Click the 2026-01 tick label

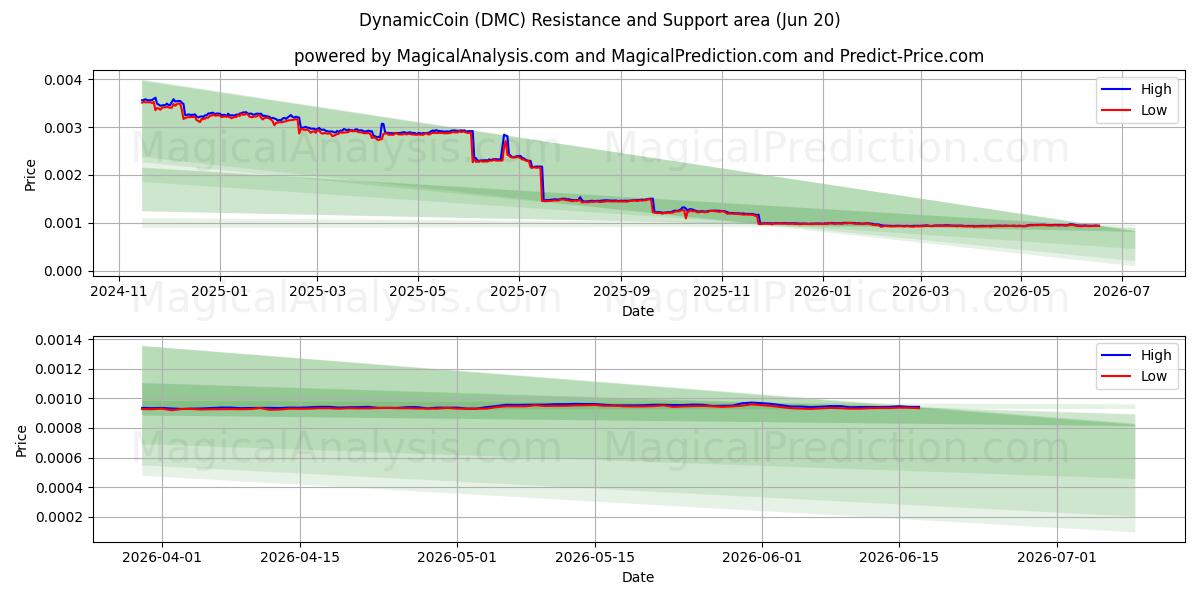822,291
